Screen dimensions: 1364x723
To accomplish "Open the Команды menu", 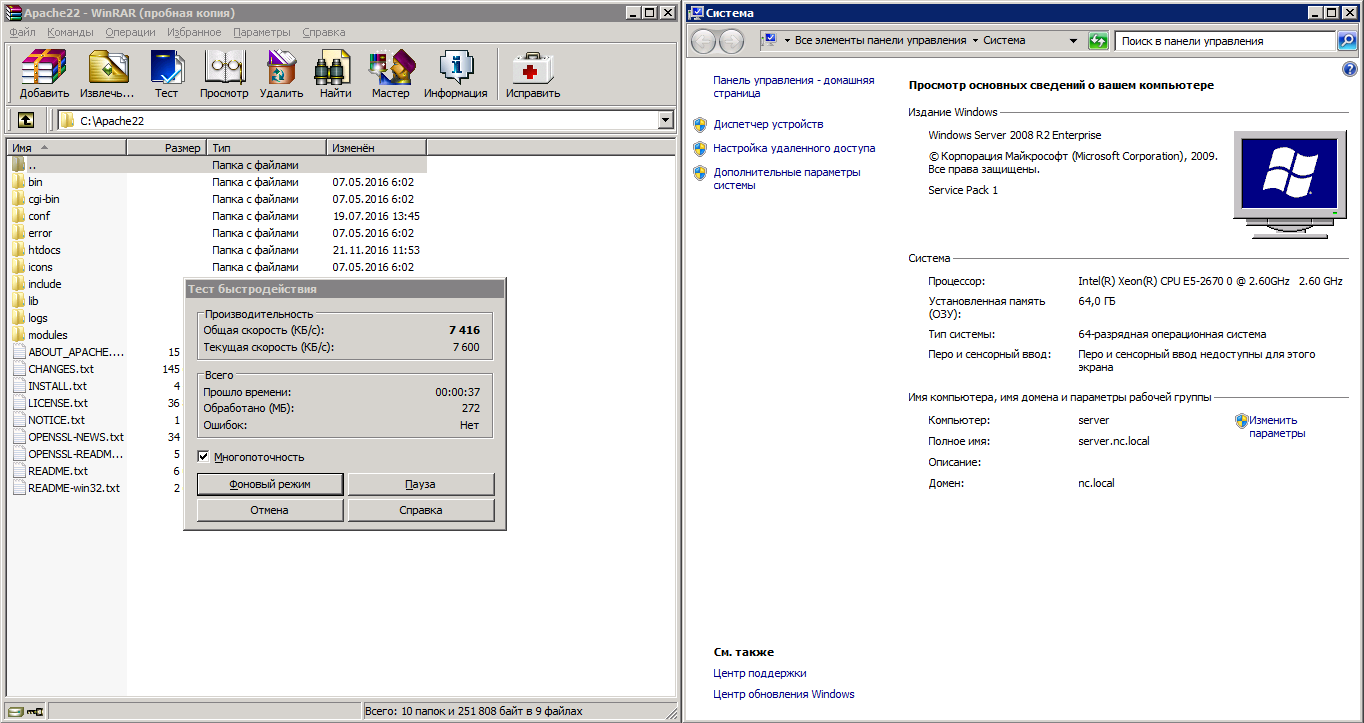I will tap(70, 32).
